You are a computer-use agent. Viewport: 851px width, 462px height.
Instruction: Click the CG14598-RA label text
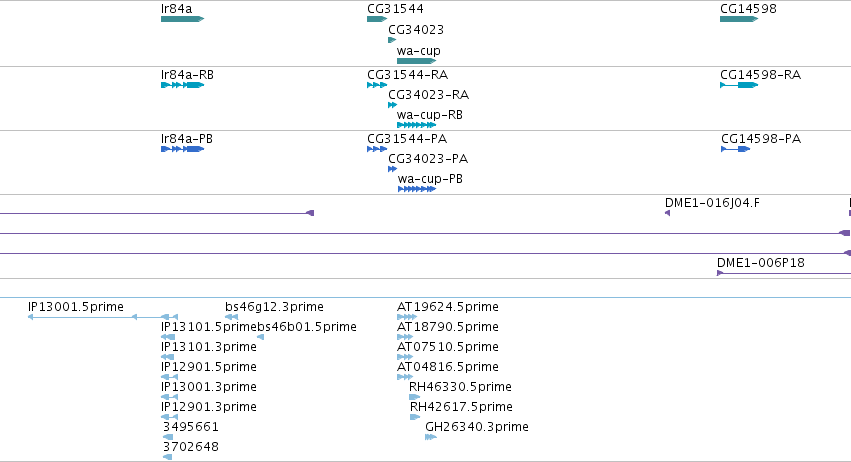tap(760, 75)
